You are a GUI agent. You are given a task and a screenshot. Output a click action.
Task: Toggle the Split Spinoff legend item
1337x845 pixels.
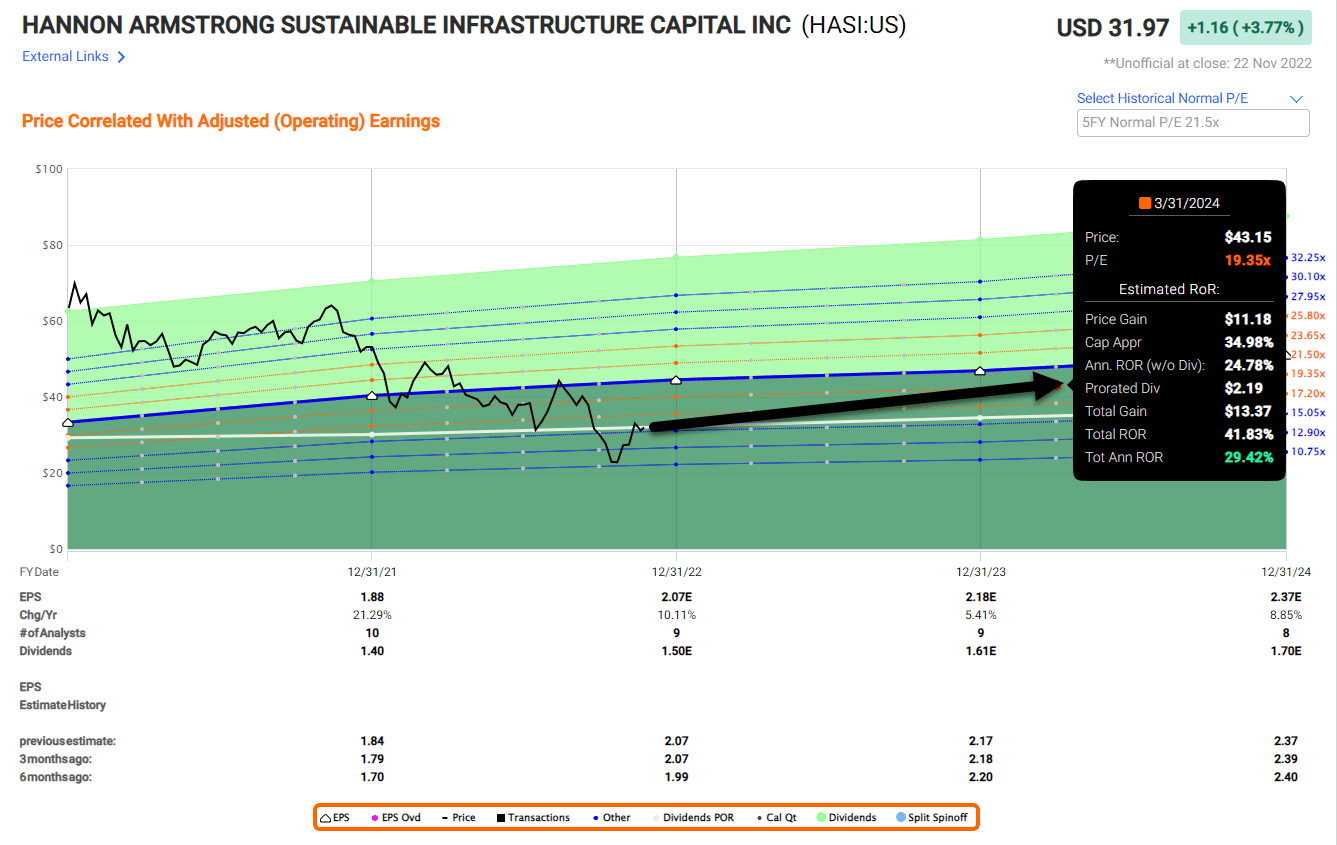[x=931, y=817]
